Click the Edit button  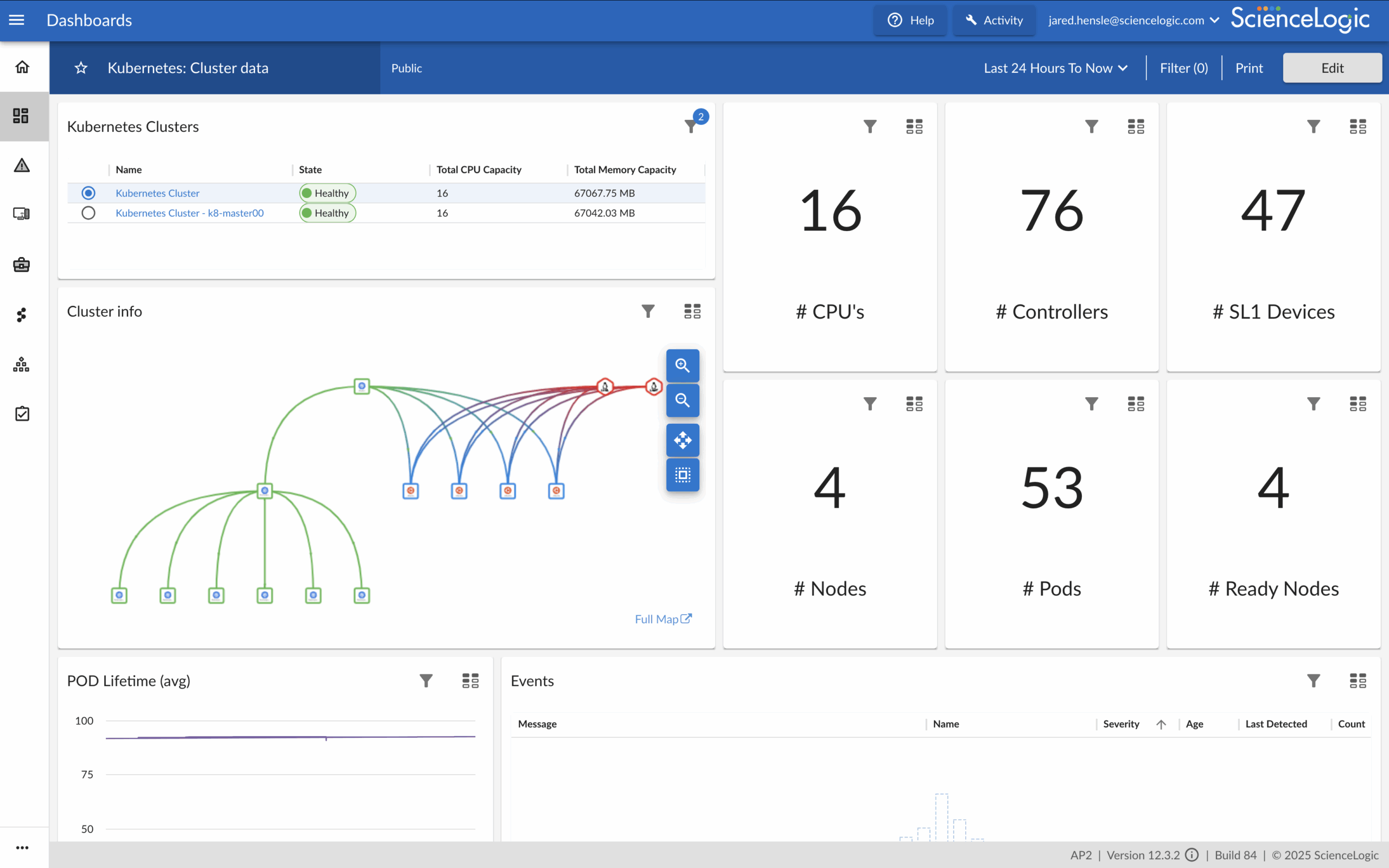point(1331,68)
